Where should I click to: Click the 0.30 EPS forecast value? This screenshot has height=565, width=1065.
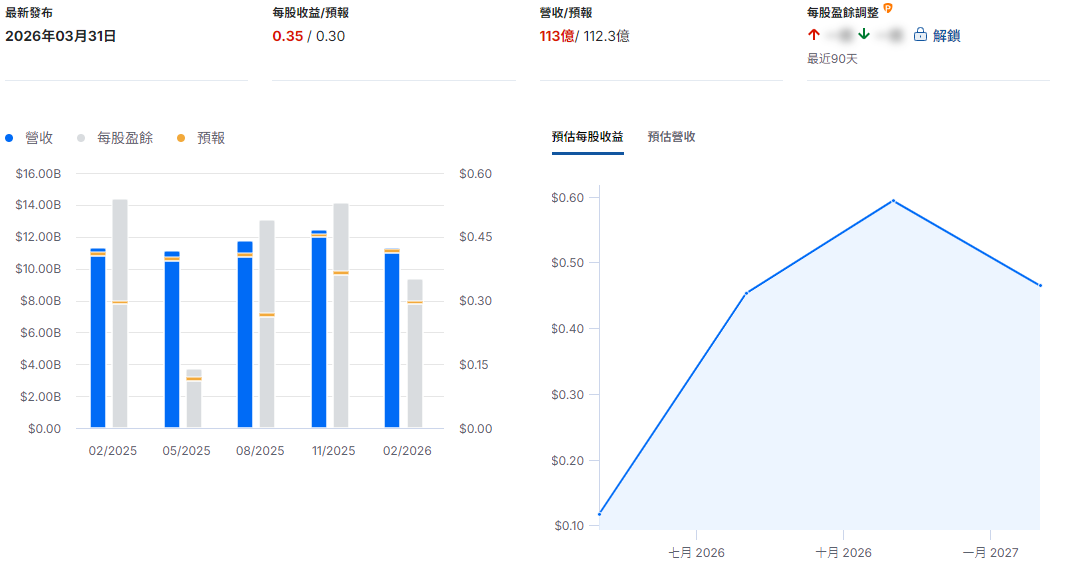pyautogui.click(x=330, y=36)
